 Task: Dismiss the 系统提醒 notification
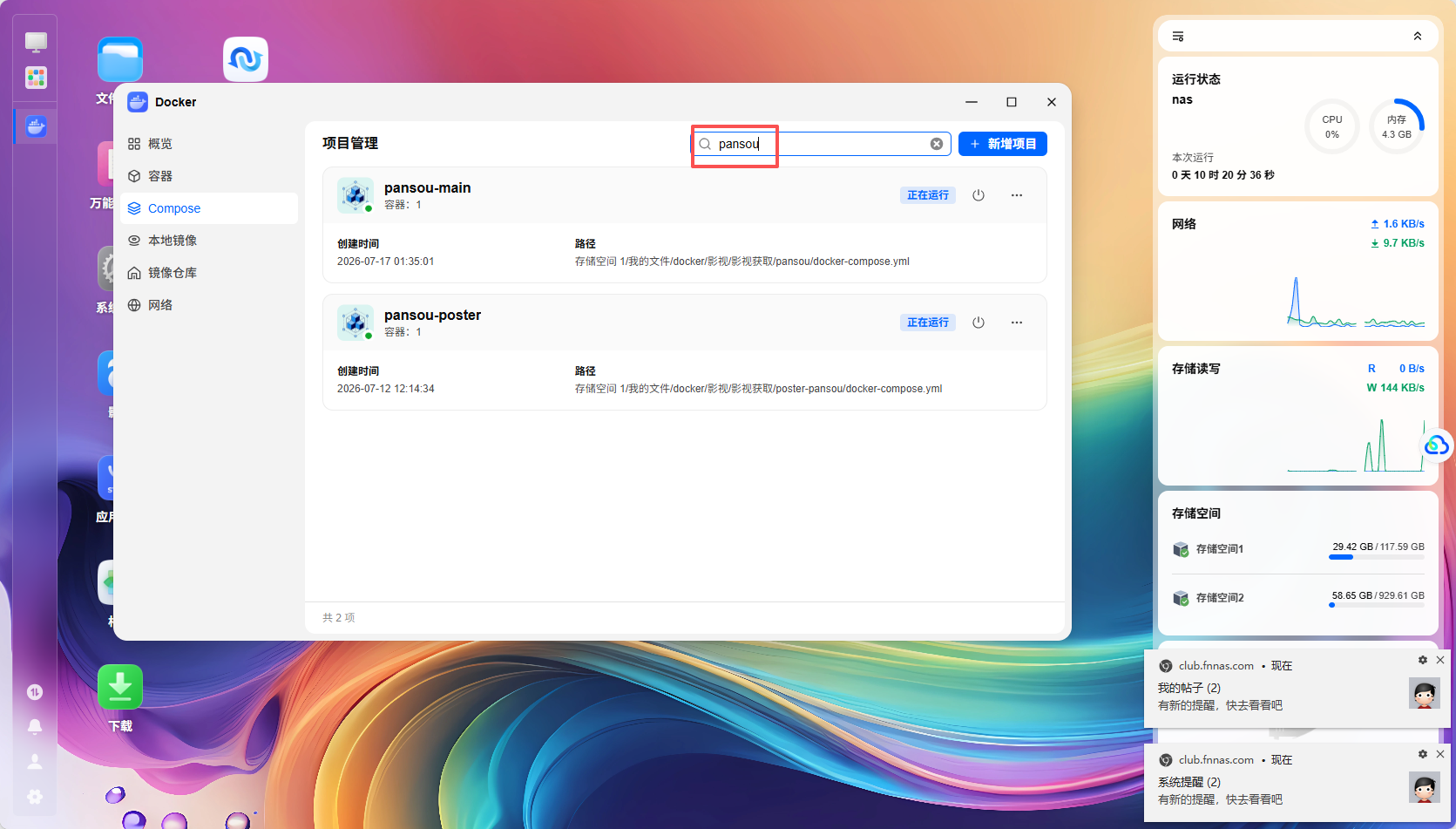tap(1440, 755)
